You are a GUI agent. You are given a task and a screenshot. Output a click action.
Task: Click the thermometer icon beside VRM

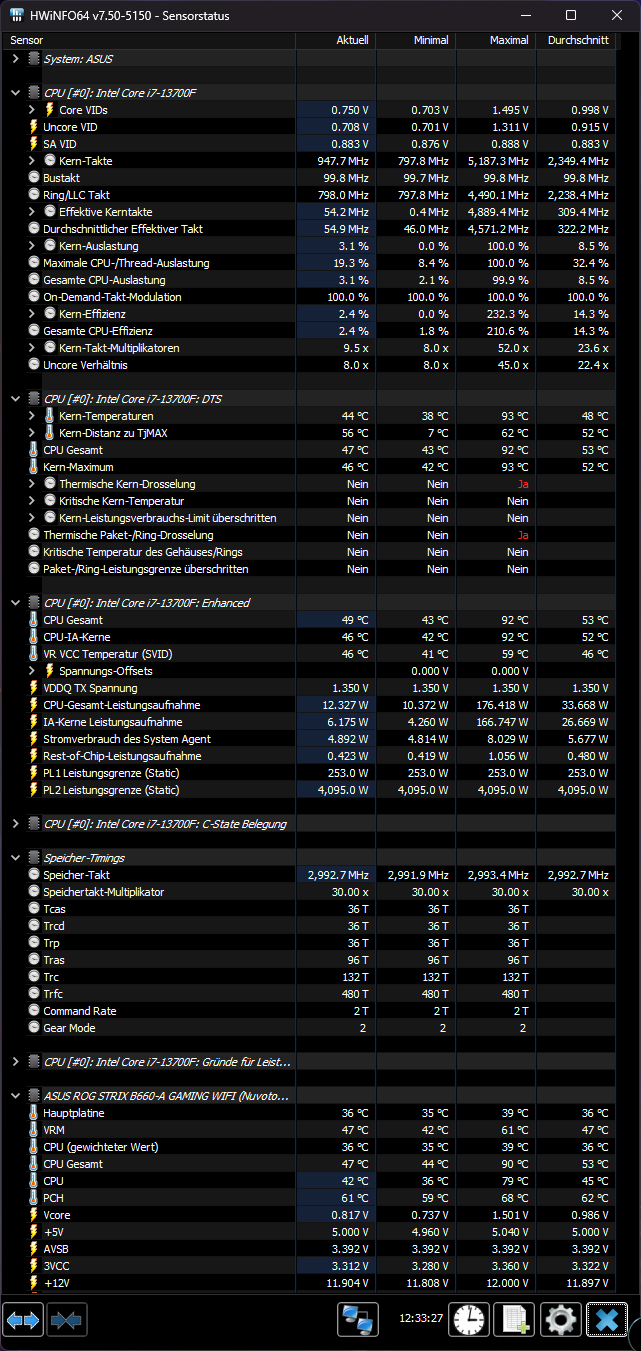(35, 1130)
